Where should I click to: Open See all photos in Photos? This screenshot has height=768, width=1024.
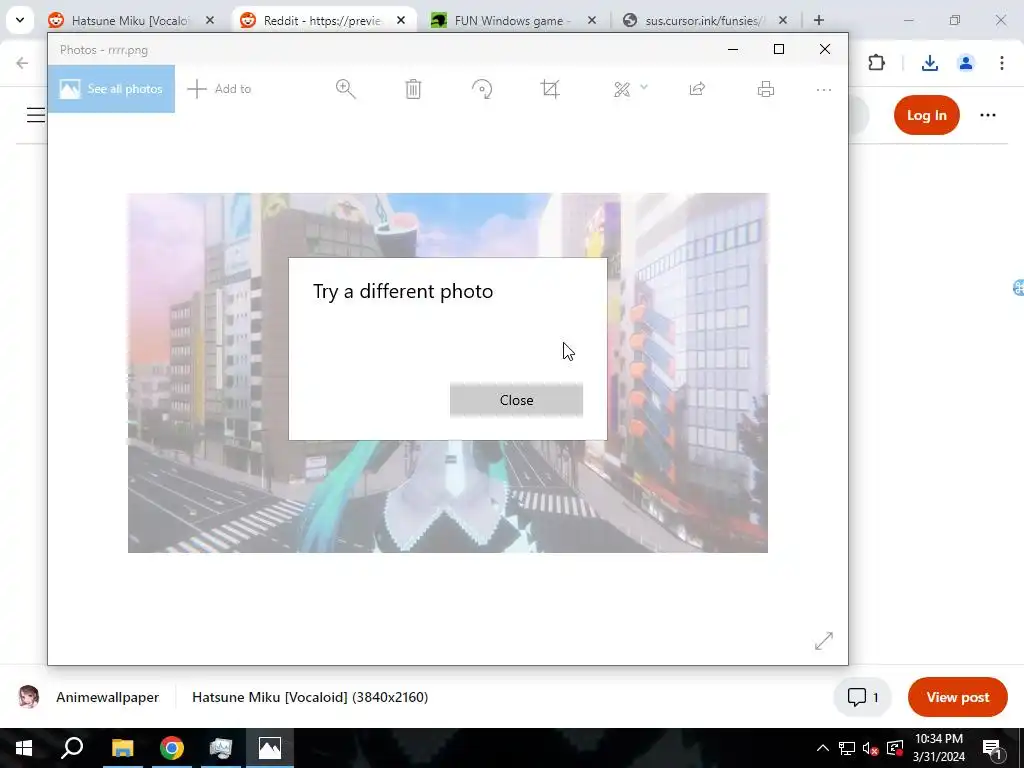point(111,89)
